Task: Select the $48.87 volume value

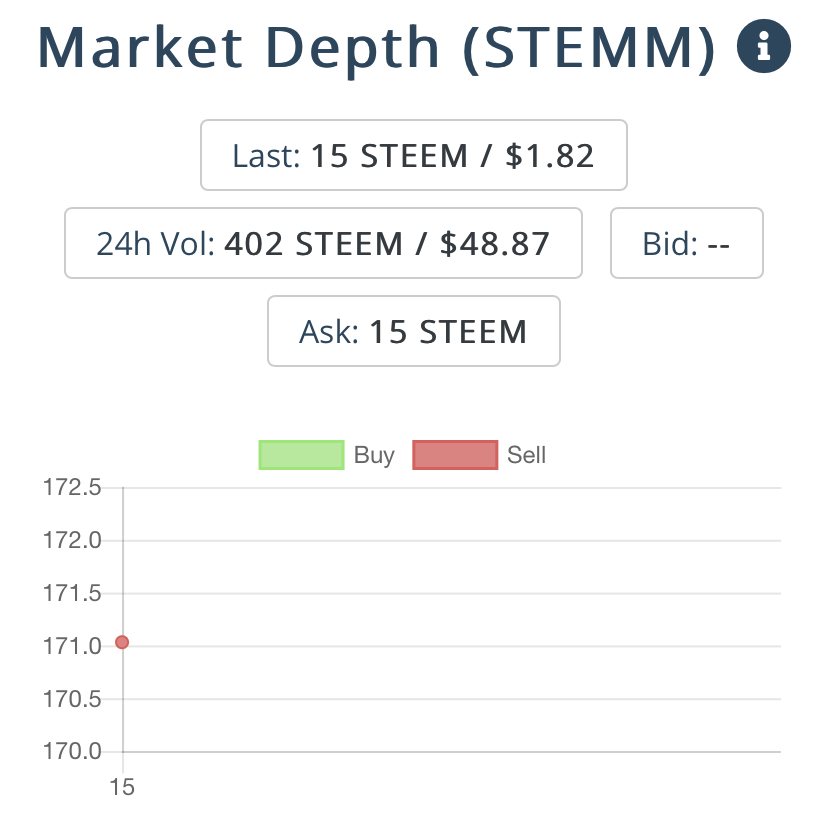Action: (495, 243)
